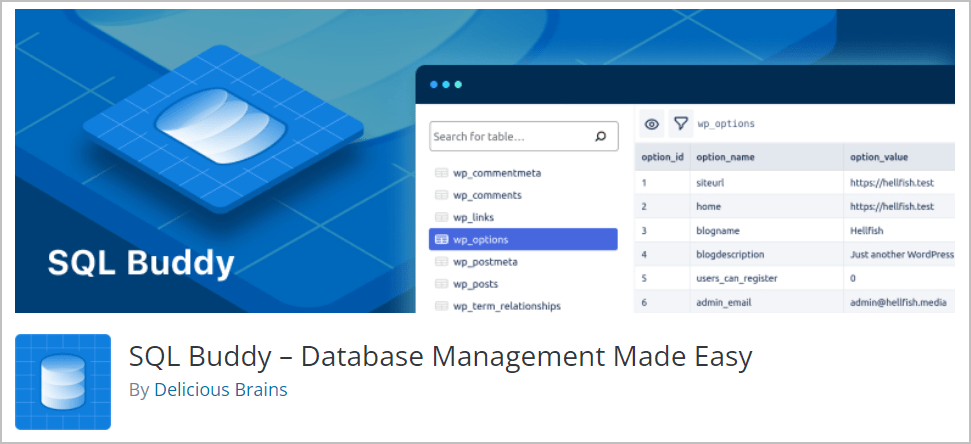Open the SQL Buddy plugin title
This screenshot has height=444, width=971.
[x=440, y=356]
